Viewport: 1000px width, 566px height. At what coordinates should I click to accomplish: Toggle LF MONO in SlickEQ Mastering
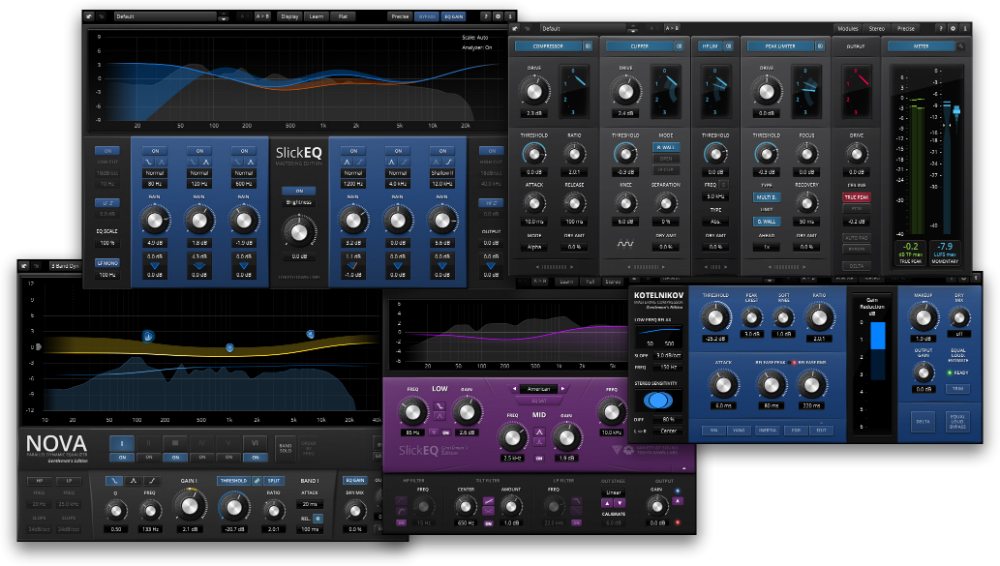coord(107,263)
